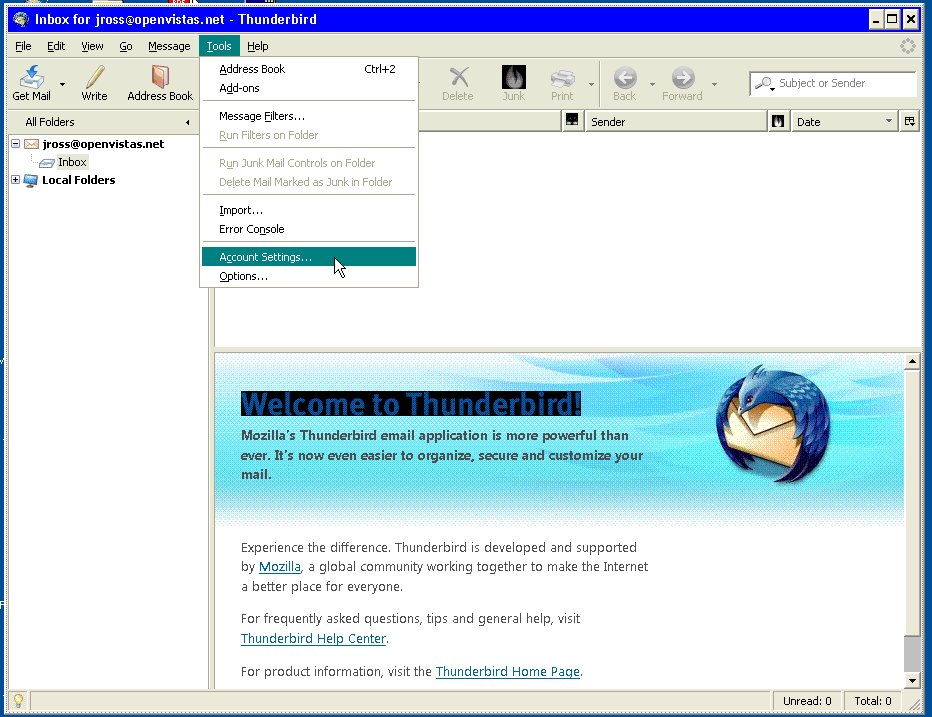Viewport: 932px width, 717px height.
Task: Open the File menu
Action: (x=23, y=46)
